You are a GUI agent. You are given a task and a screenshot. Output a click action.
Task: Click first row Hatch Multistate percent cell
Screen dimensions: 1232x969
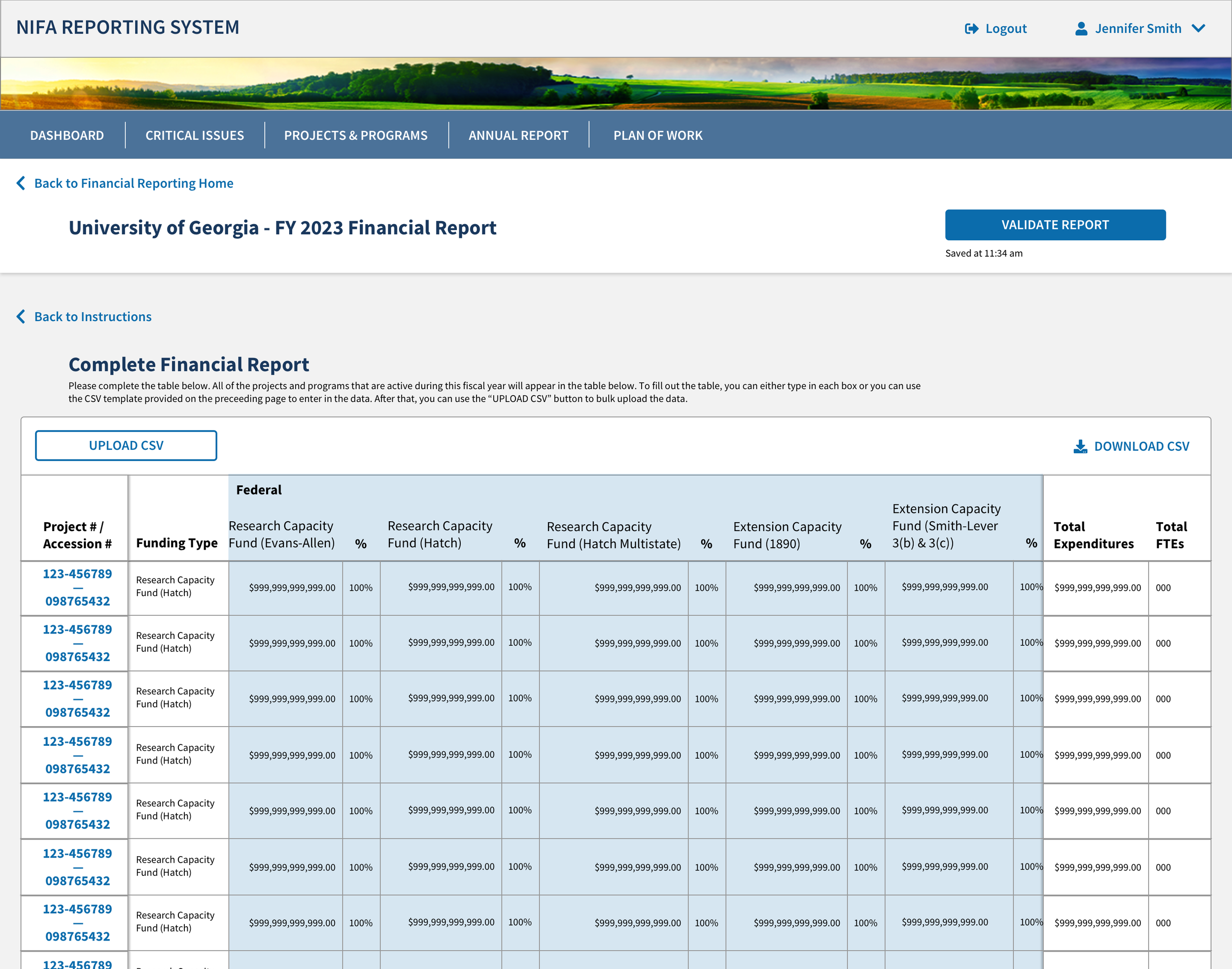coord(706,588)
